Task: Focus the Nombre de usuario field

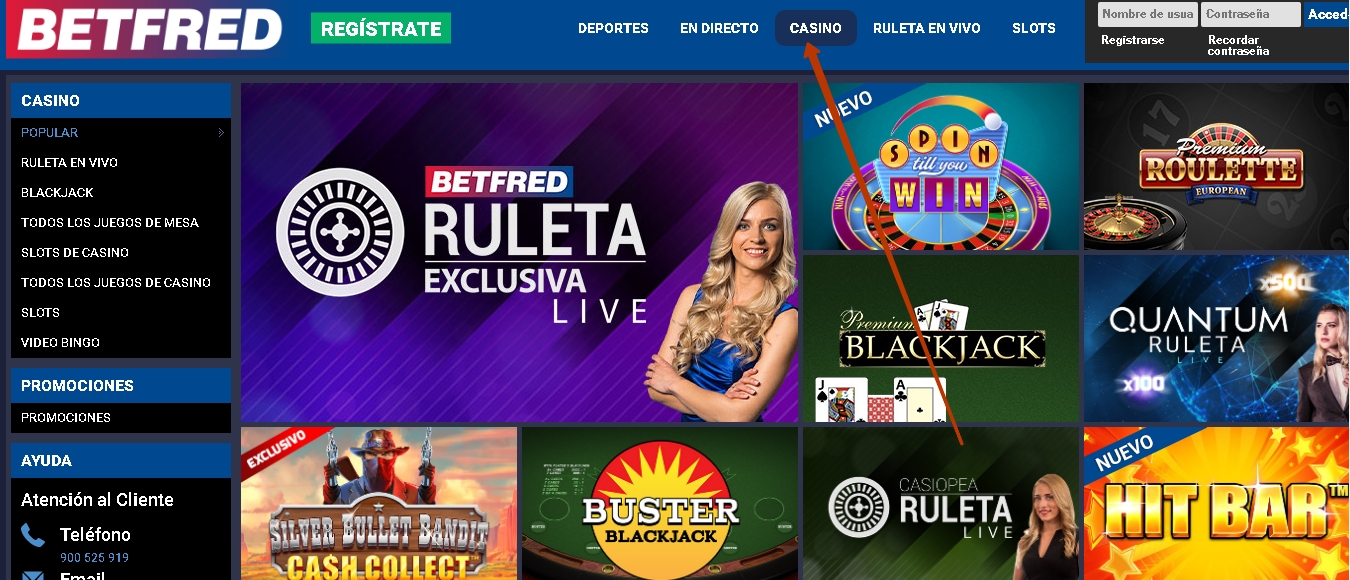Action: [1147, 14]
